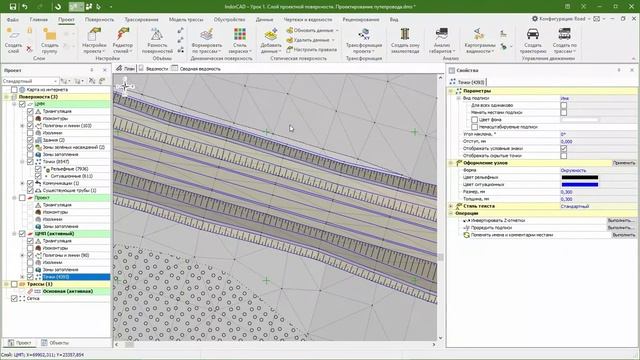This screenshot has width=640, height=360.
Task: Toggle Отображать скрытые точки checkbox
Action: [x=564, y=156]
